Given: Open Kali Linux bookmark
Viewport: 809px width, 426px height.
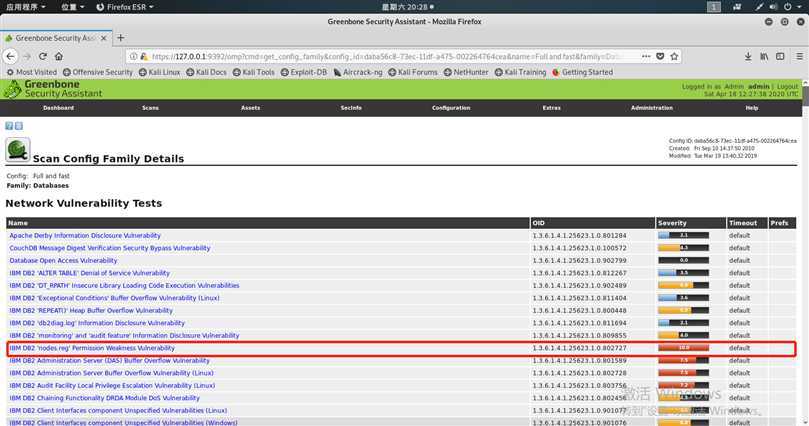Looking at the screenshot, I should pyautogui.click(x=159, y=72).
